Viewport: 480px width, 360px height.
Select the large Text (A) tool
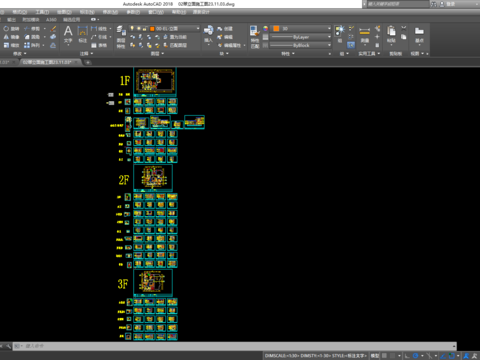pos(68,32)
